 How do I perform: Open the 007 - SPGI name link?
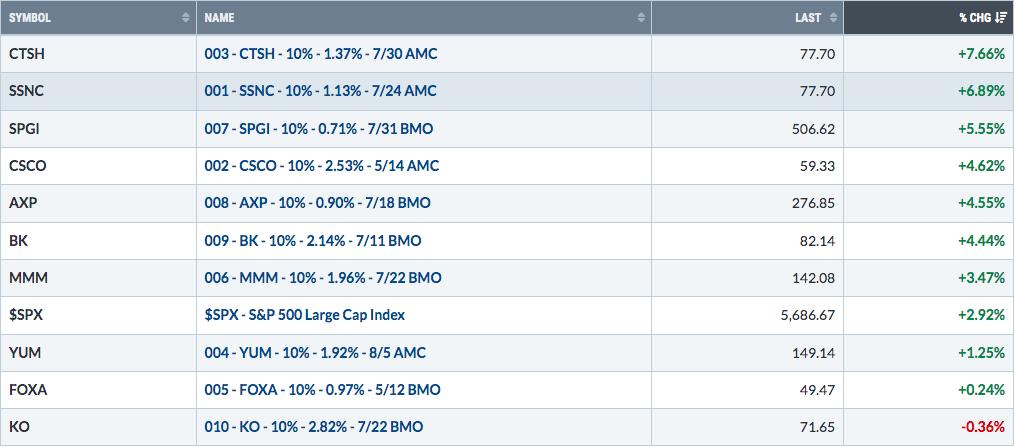(x=319, y=129)
